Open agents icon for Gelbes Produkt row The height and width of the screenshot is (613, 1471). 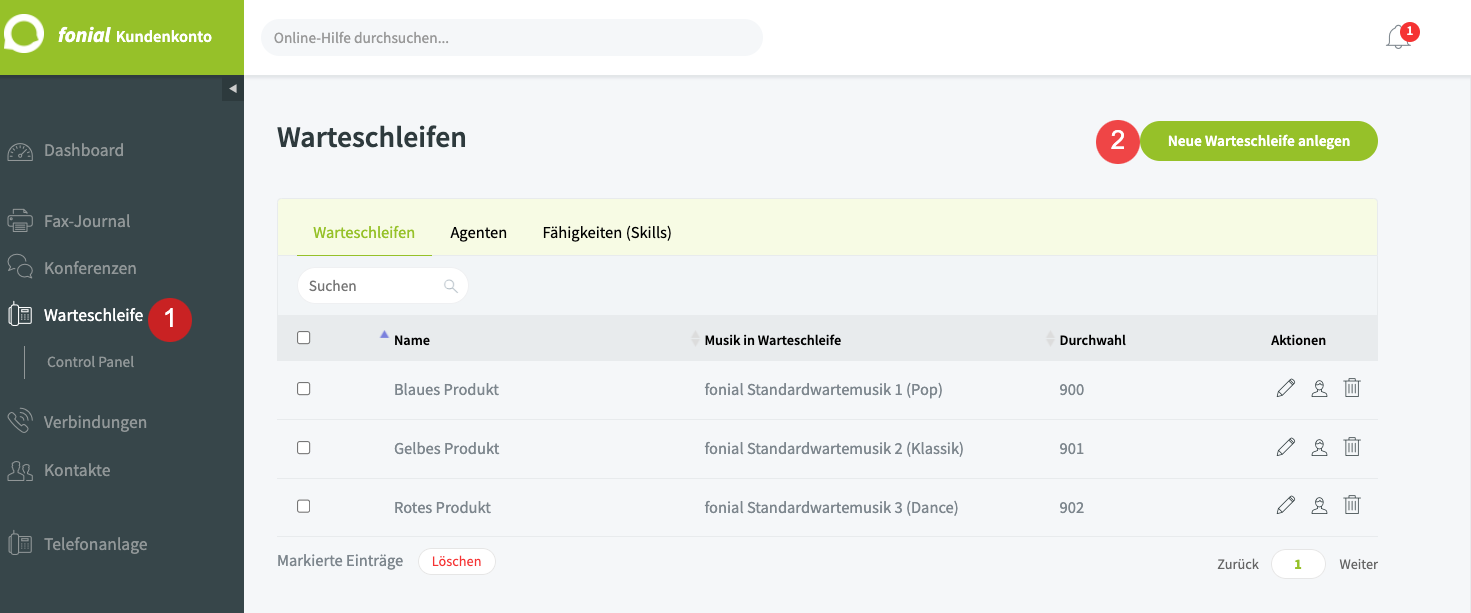(1319, 448)
